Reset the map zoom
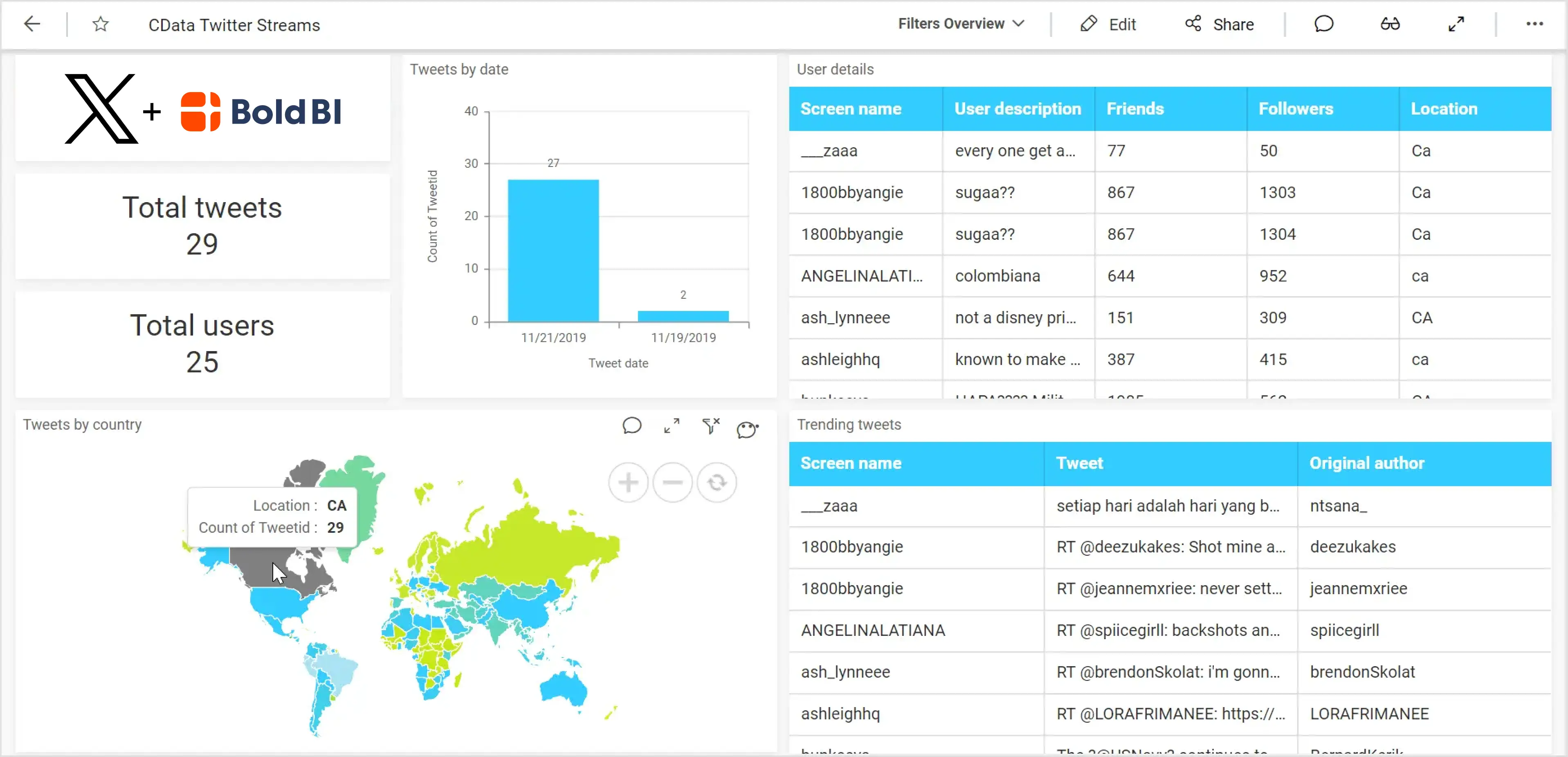This screenshot has height=757, width=1568. [717, 482]
